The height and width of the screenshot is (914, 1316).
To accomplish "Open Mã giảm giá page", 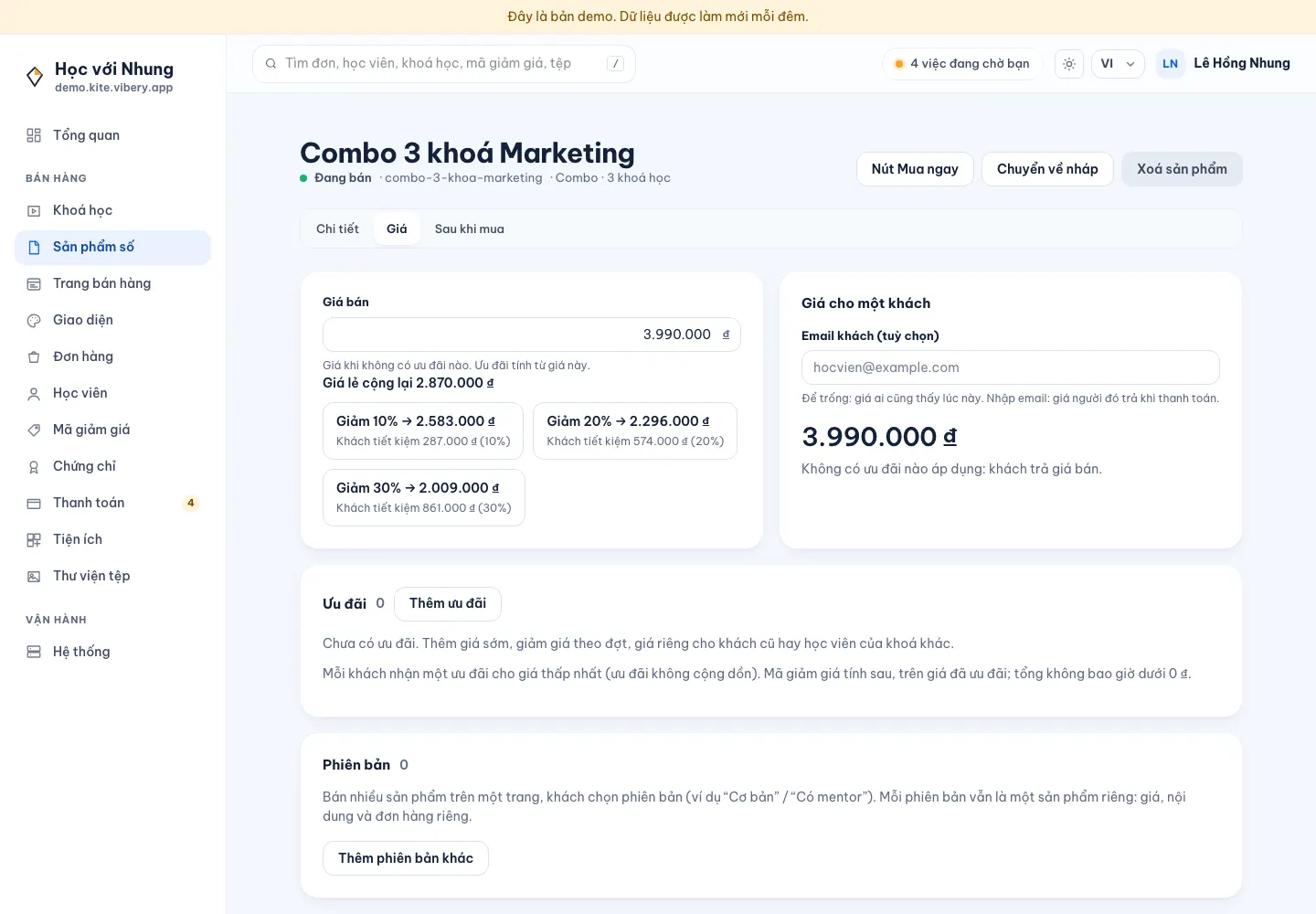I will tap(112, 430).
